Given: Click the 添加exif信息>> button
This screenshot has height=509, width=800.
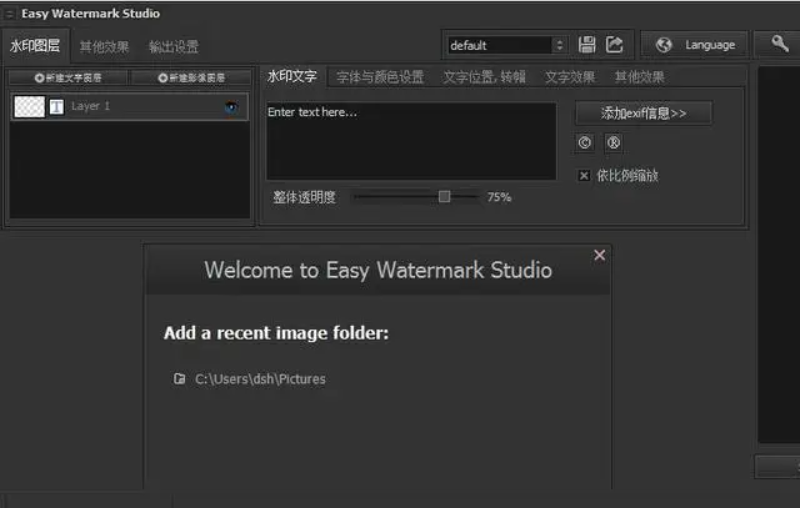Looking at the screenshot, I should pos(643,113).
